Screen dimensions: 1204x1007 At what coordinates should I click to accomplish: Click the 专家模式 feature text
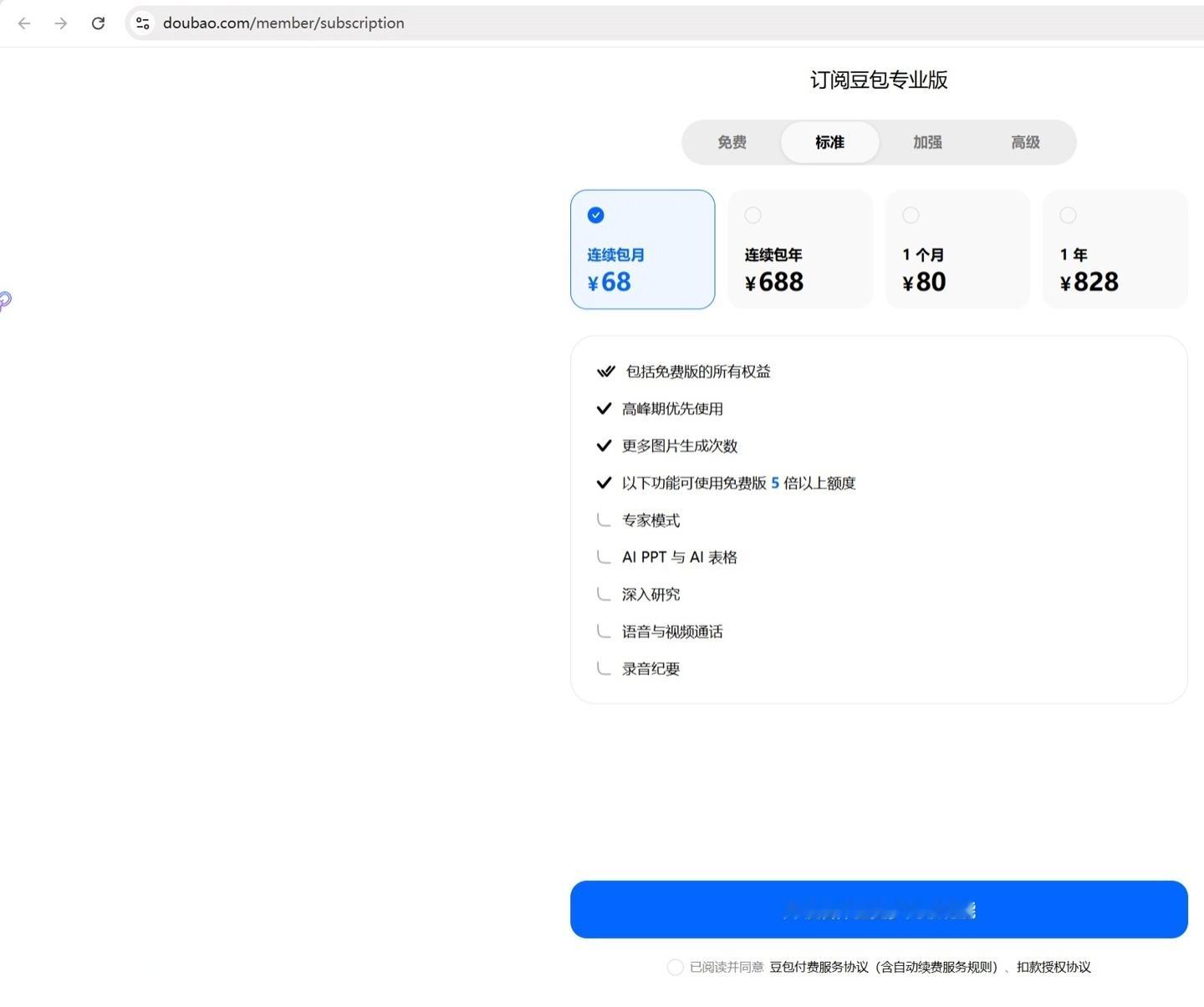(650, 520)
